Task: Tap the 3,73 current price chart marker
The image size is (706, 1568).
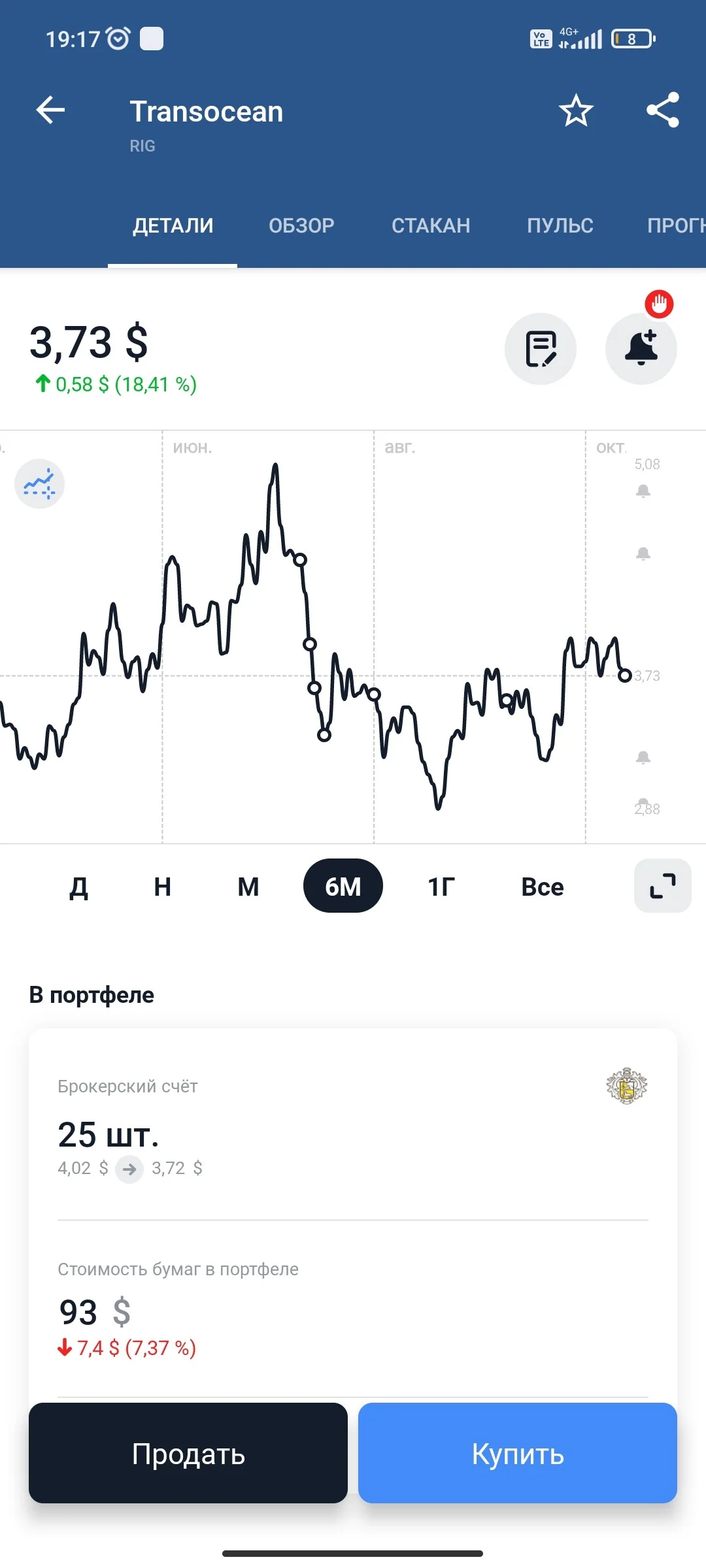Action: (x=625, y=676)
